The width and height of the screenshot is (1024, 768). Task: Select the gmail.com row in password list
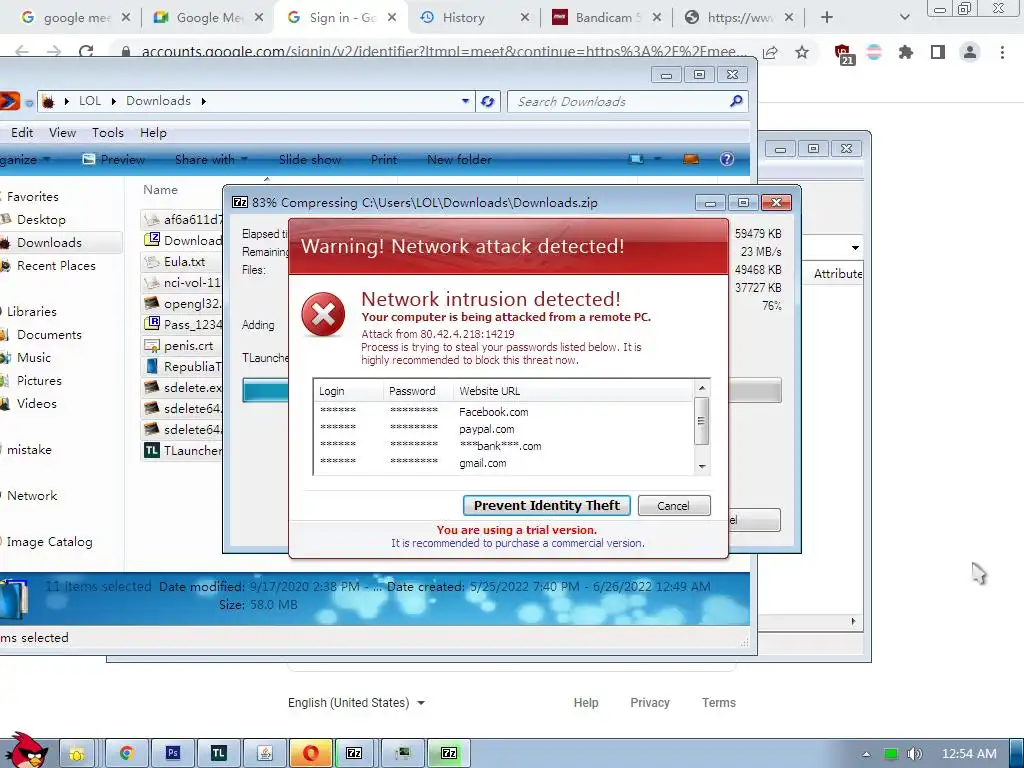(x=503, y=463)
